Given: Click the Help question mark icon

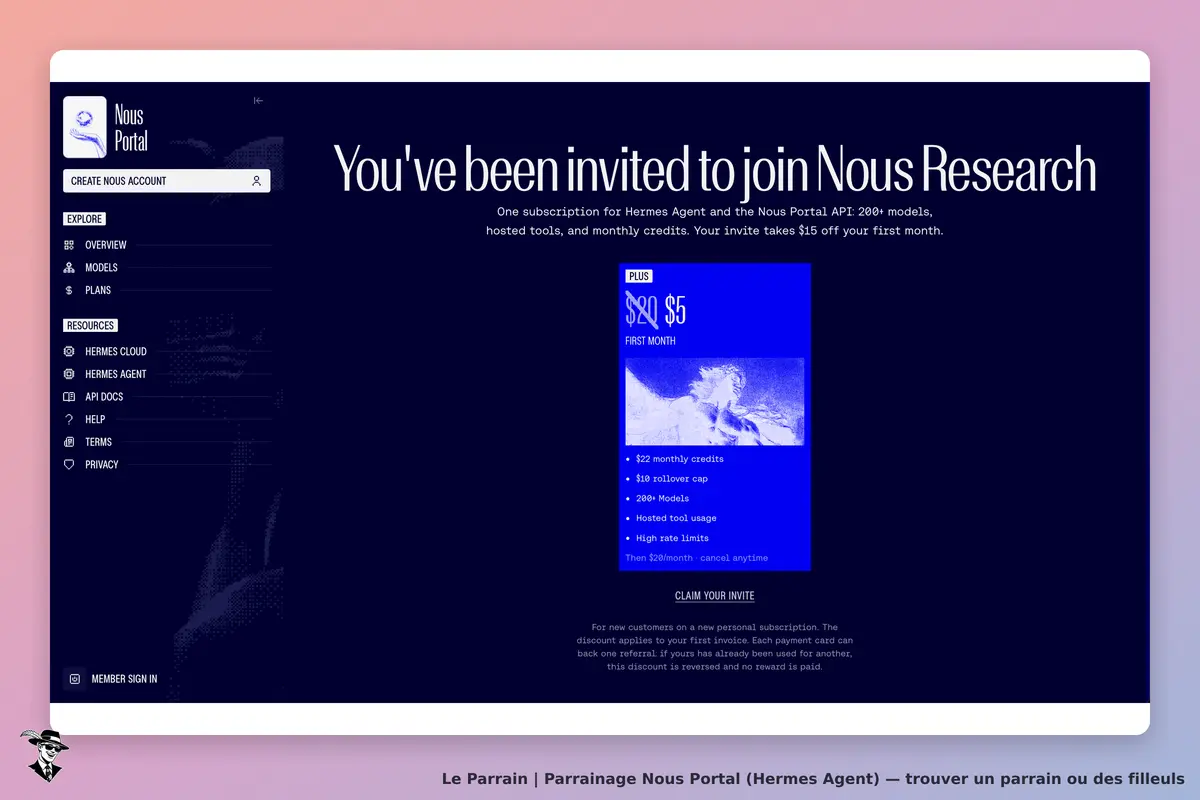Looking at the screenshot, I should tap(69, 420).
